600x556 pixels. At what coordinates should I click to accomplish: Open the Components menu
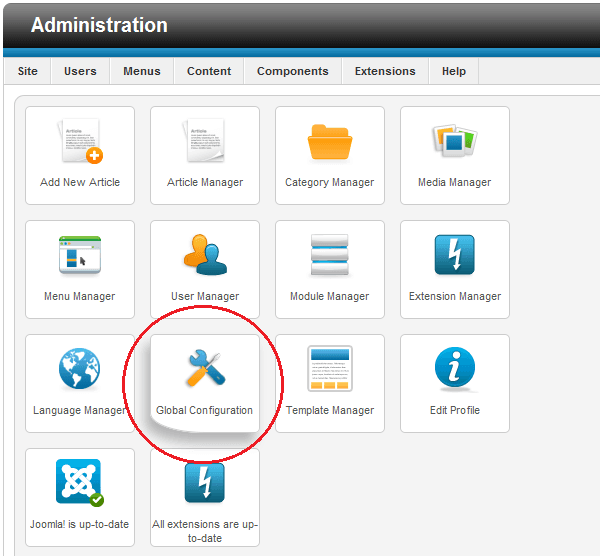(293, 71)
